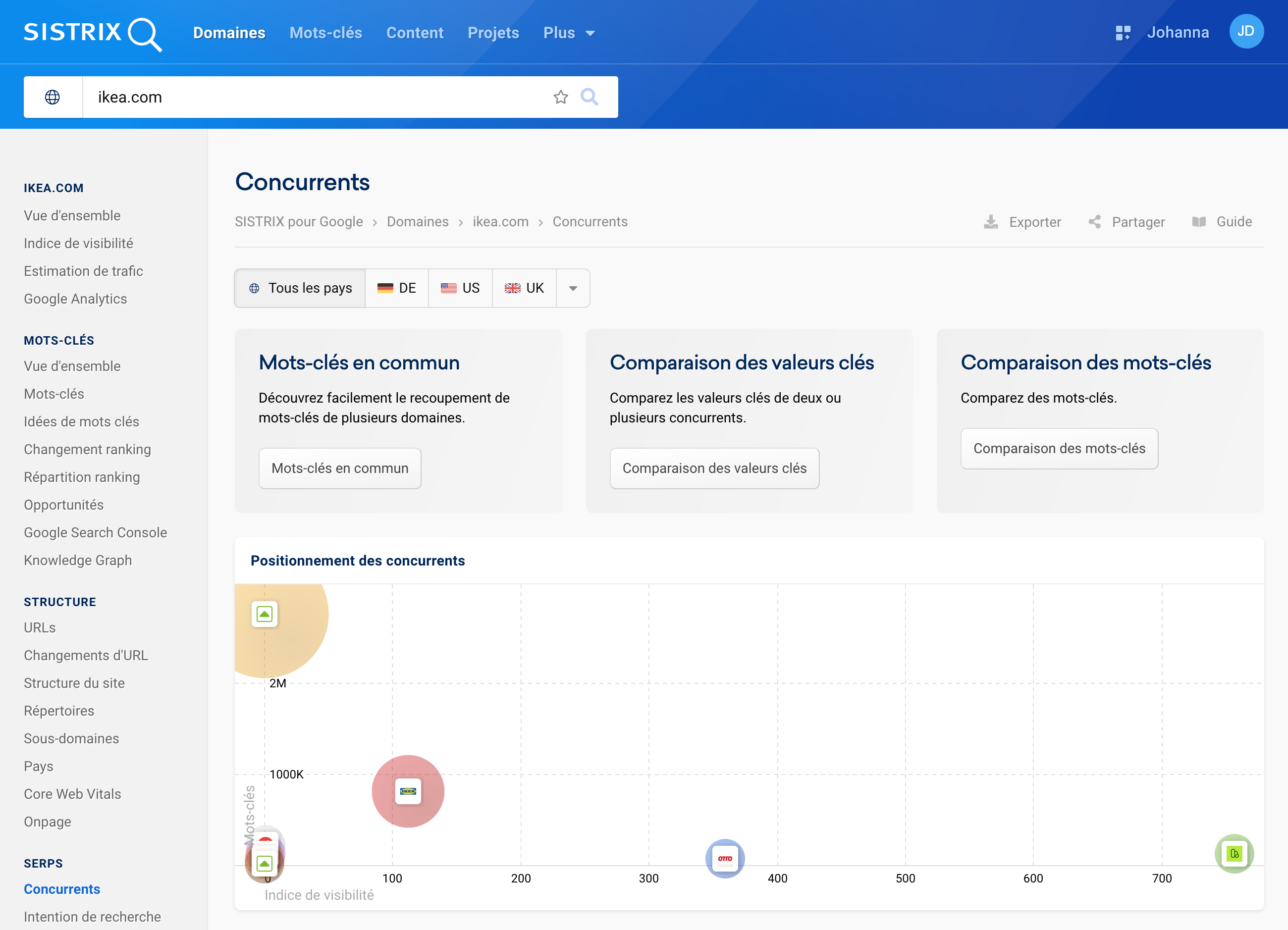This screenshot has width=1288, height=930.
Task: Open Pays in sidebar
Action: coord(39,767)
